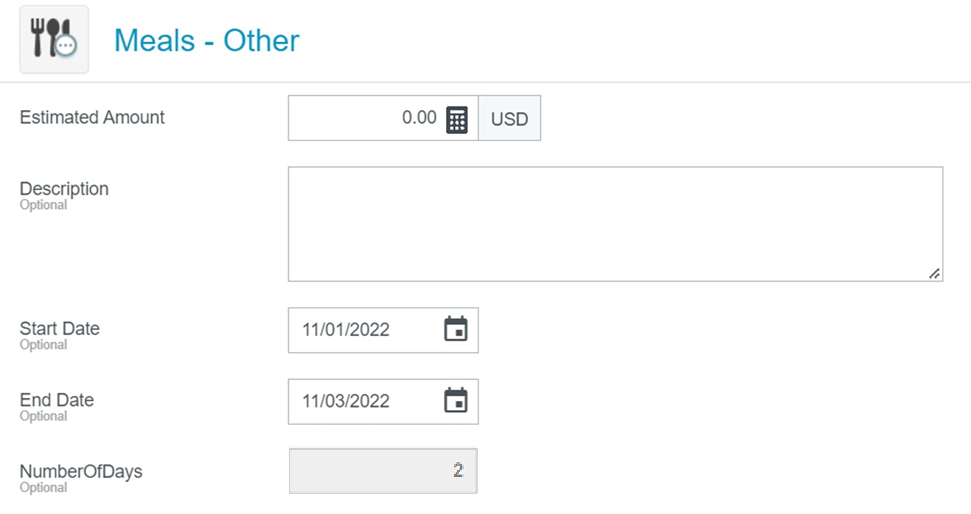Click the Meals - Other fork and knife icon
Viewport: 971px width, 514px height.
coord(54,40)
